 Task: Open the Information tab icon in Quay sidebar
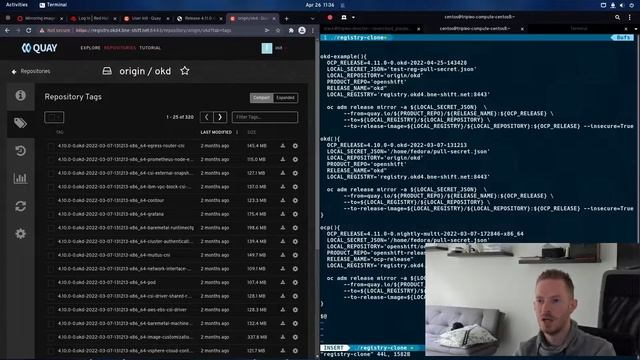(x=20, y=96)
